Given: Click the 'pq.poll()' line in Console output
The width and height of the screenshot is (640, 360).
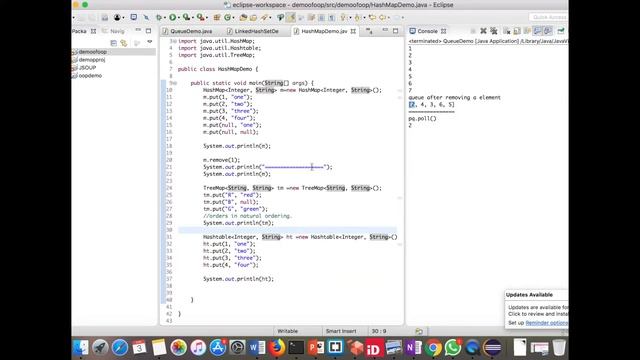Looking at the screenshot, I should [x=422, y=118].
